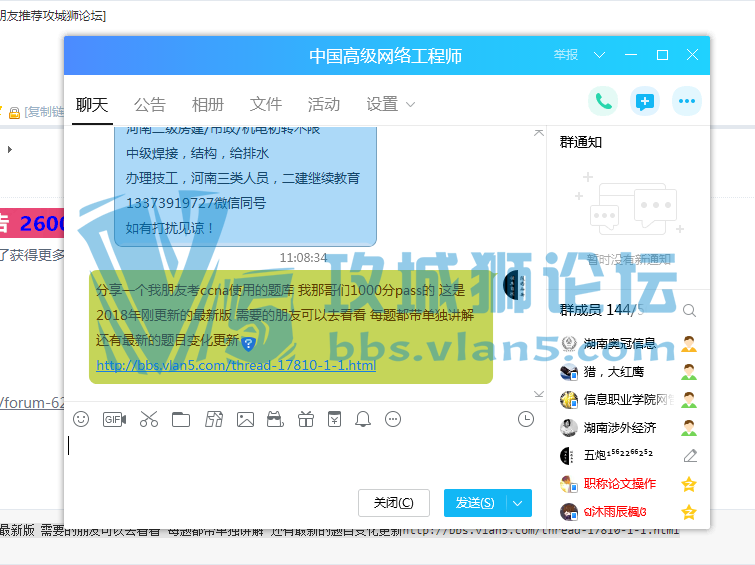Click the blue new-message plus icon
This screenshot has width=755, height=565.
pyautogui.click(x=645, y=101)
